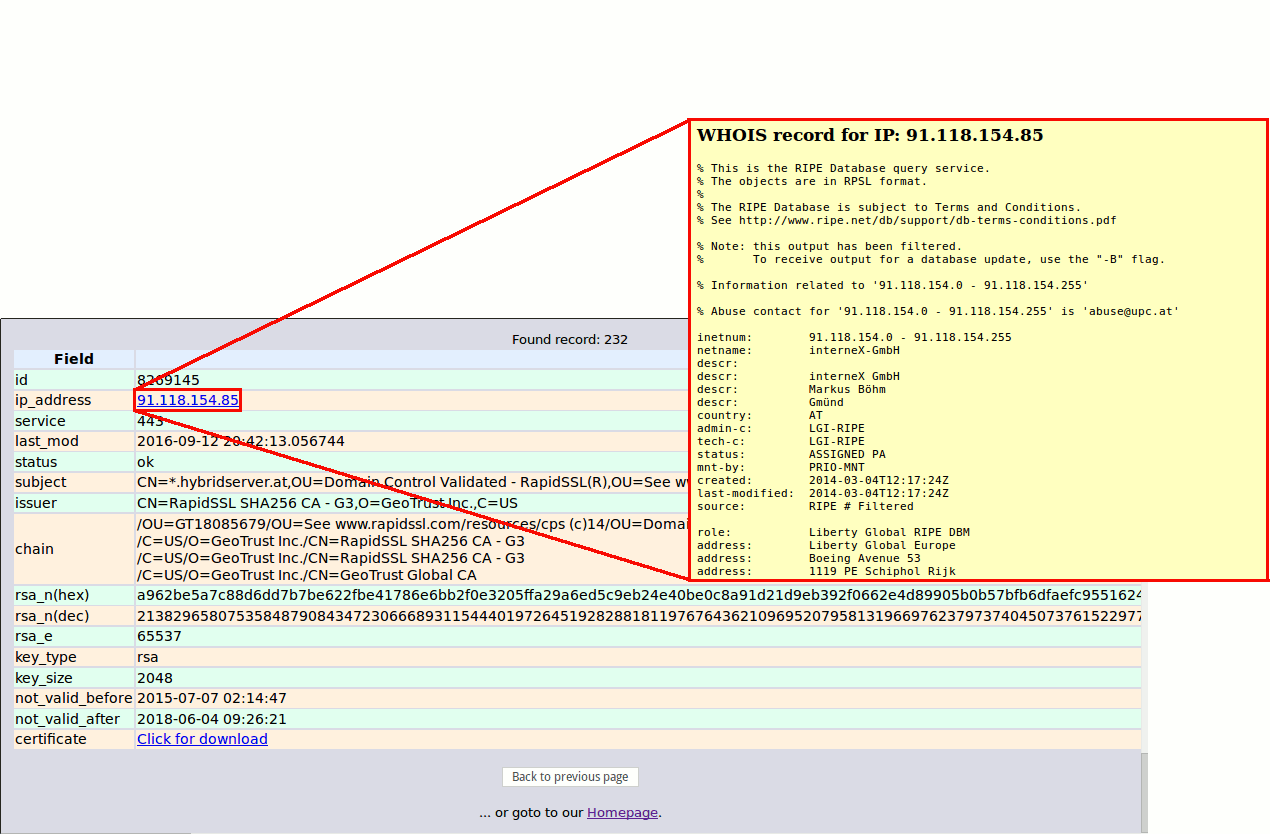Click the admin-c 'LGI-RIPE' value
The width and height of the screenshot is (1270, 834).
coord(837,428)
